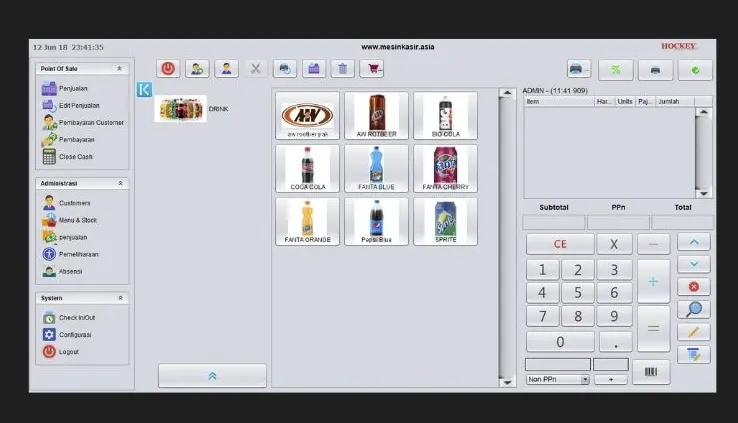Screen dimensions: 738x423
Task: Click the pencil edit line button
Action: pos(694,332)
